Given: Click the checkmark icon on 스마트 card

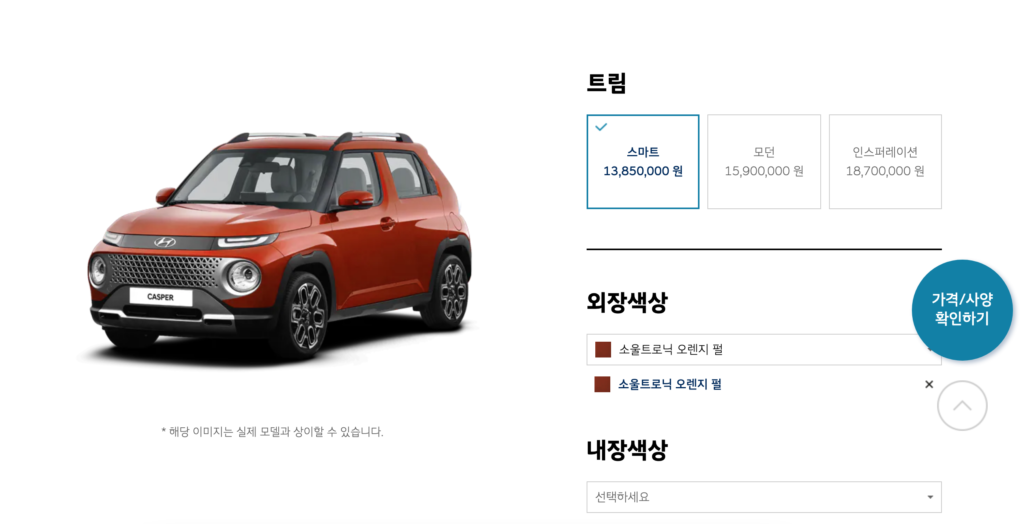Looking at the screenshot, I should pos(601,127).
